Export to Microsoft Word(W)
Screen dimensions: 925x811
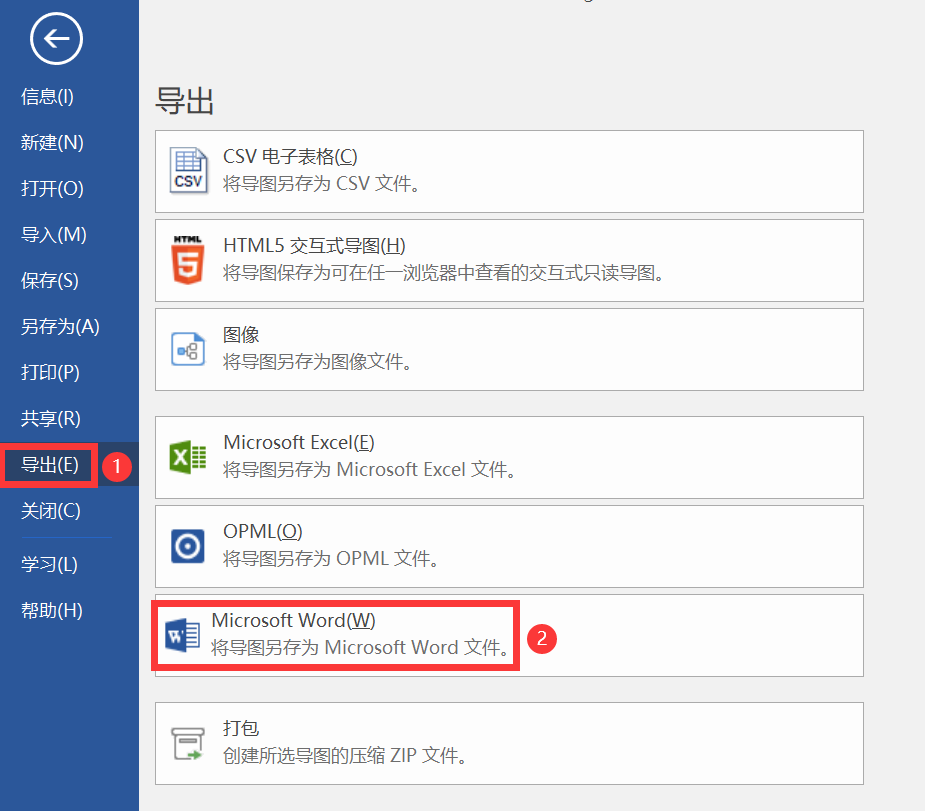[509, 635]
